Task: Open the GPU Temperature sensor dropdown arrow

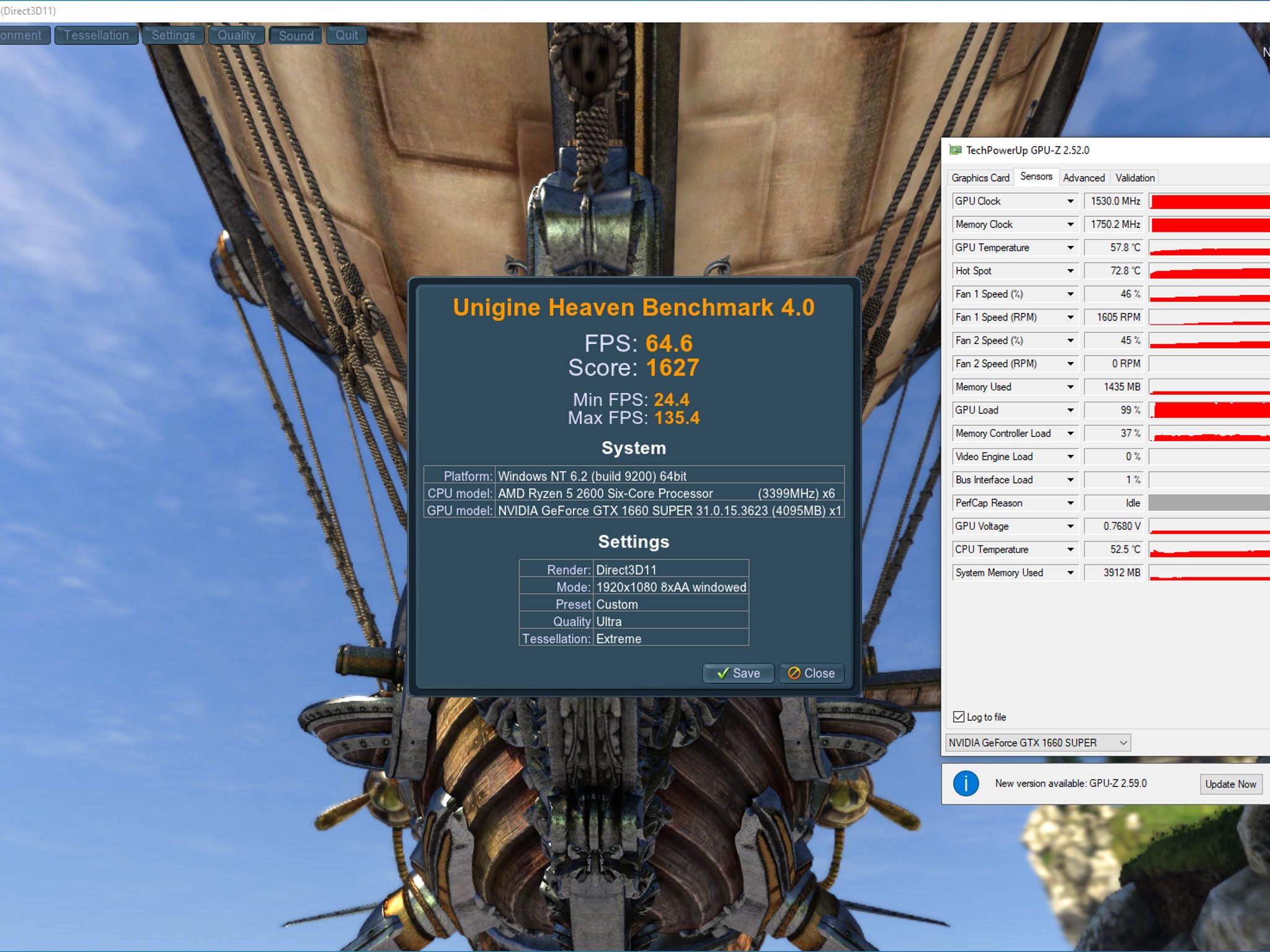Action: click(x=1070, y=248)
